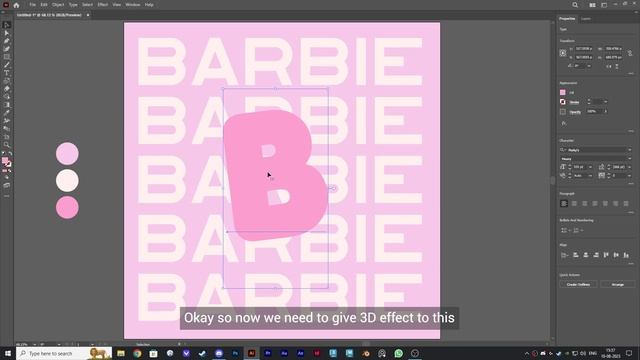Click horizontal align left icon in Align
Screen dimensions: 640x360
576,255
